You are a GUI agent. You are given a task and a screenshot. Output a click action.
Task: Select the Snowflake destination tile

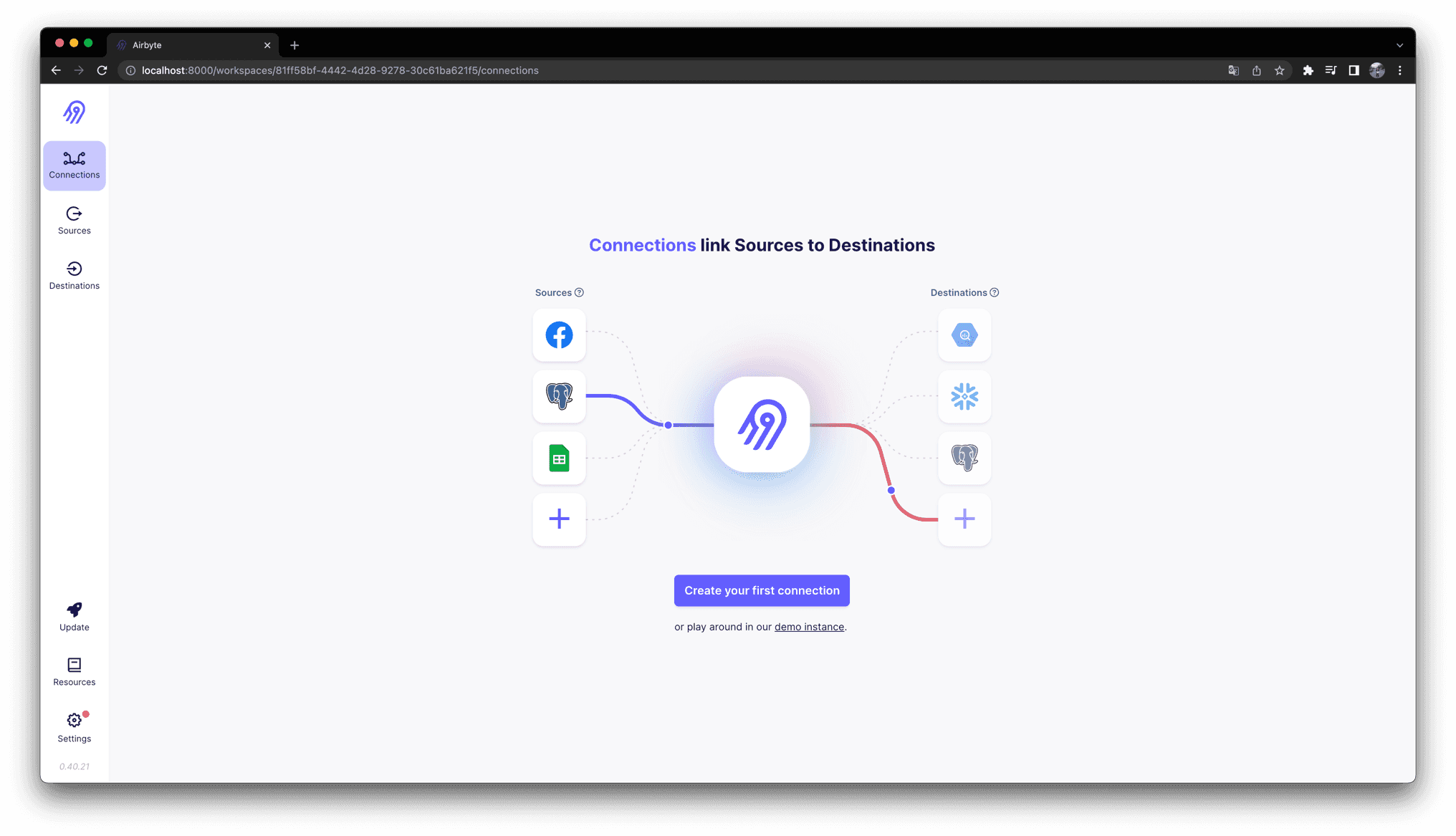click(x=964, y=397)
